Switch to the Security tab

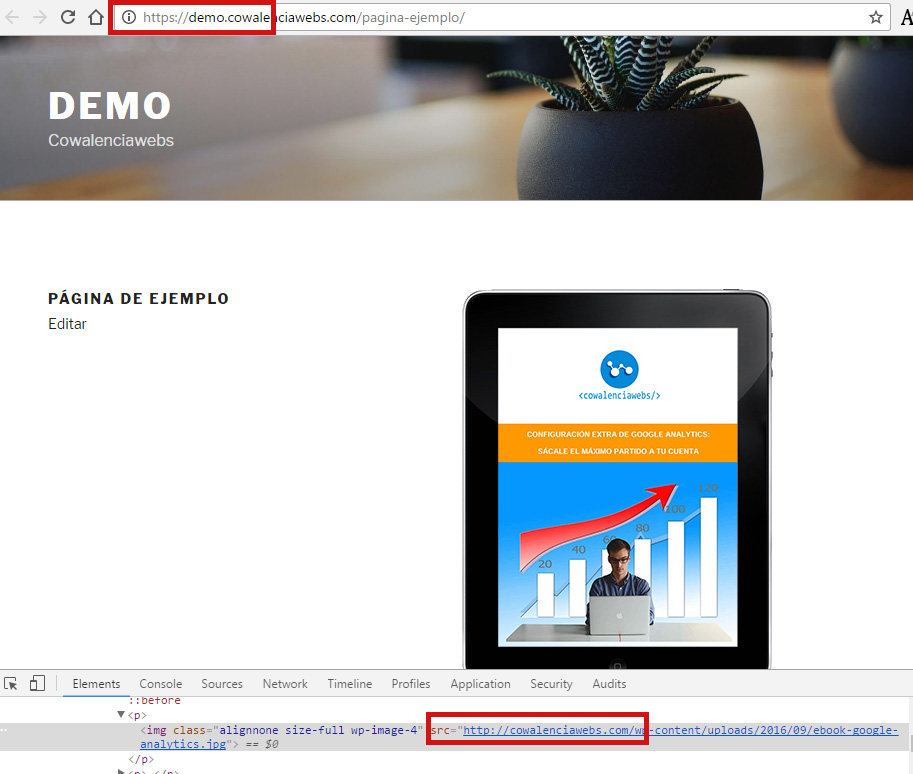tap(551, 684)
